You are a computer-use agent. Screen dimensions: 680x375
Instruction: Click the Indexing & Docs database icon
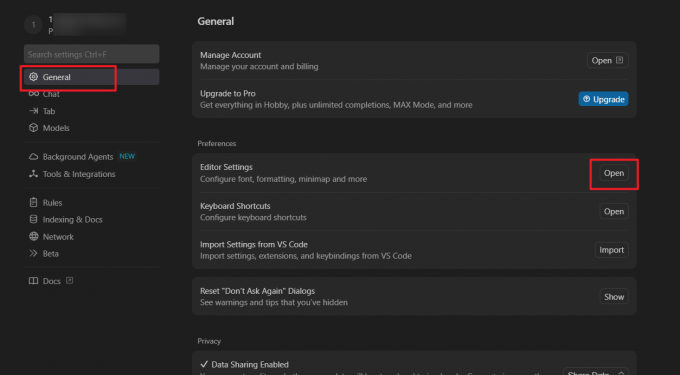pos(33,219)
